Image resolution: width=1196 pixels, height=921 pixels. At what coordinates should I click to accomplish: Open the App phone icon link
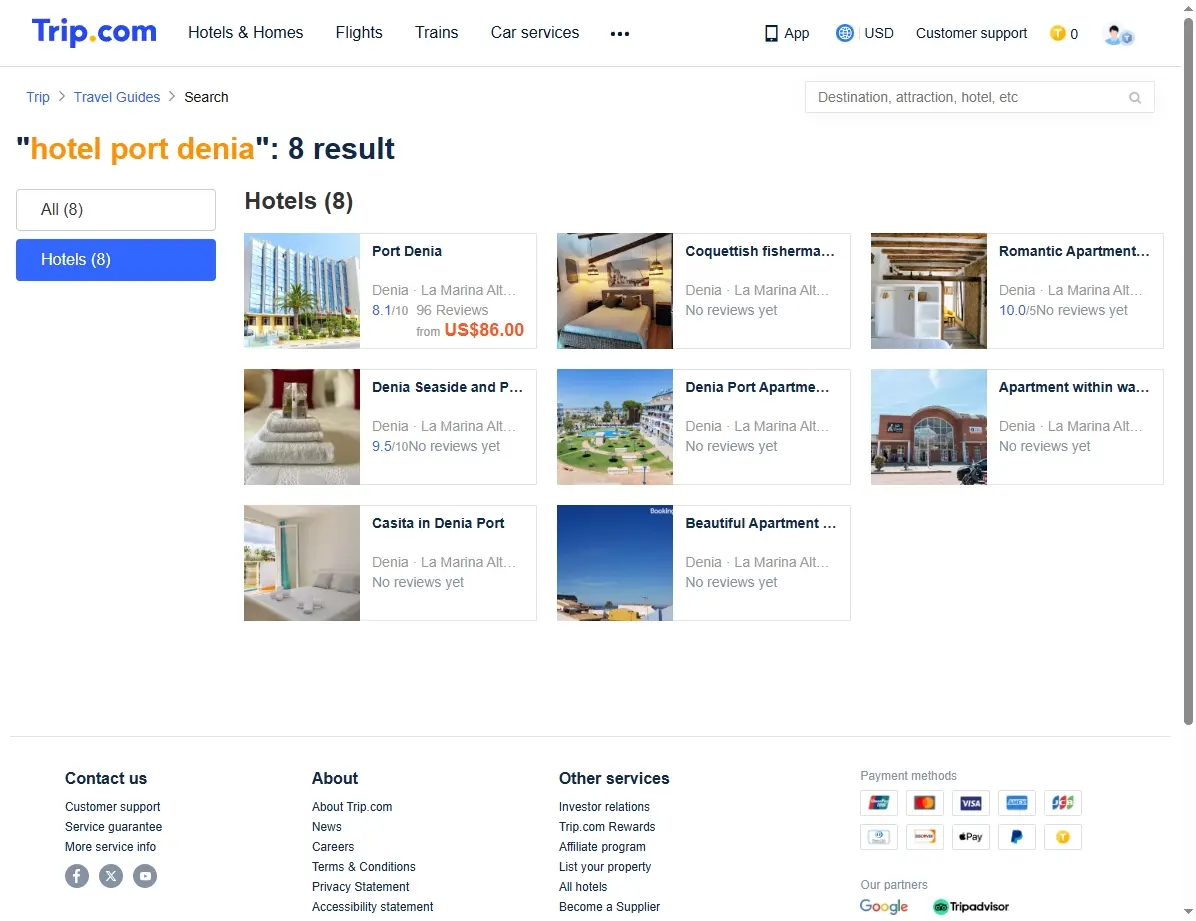[771, 34]
